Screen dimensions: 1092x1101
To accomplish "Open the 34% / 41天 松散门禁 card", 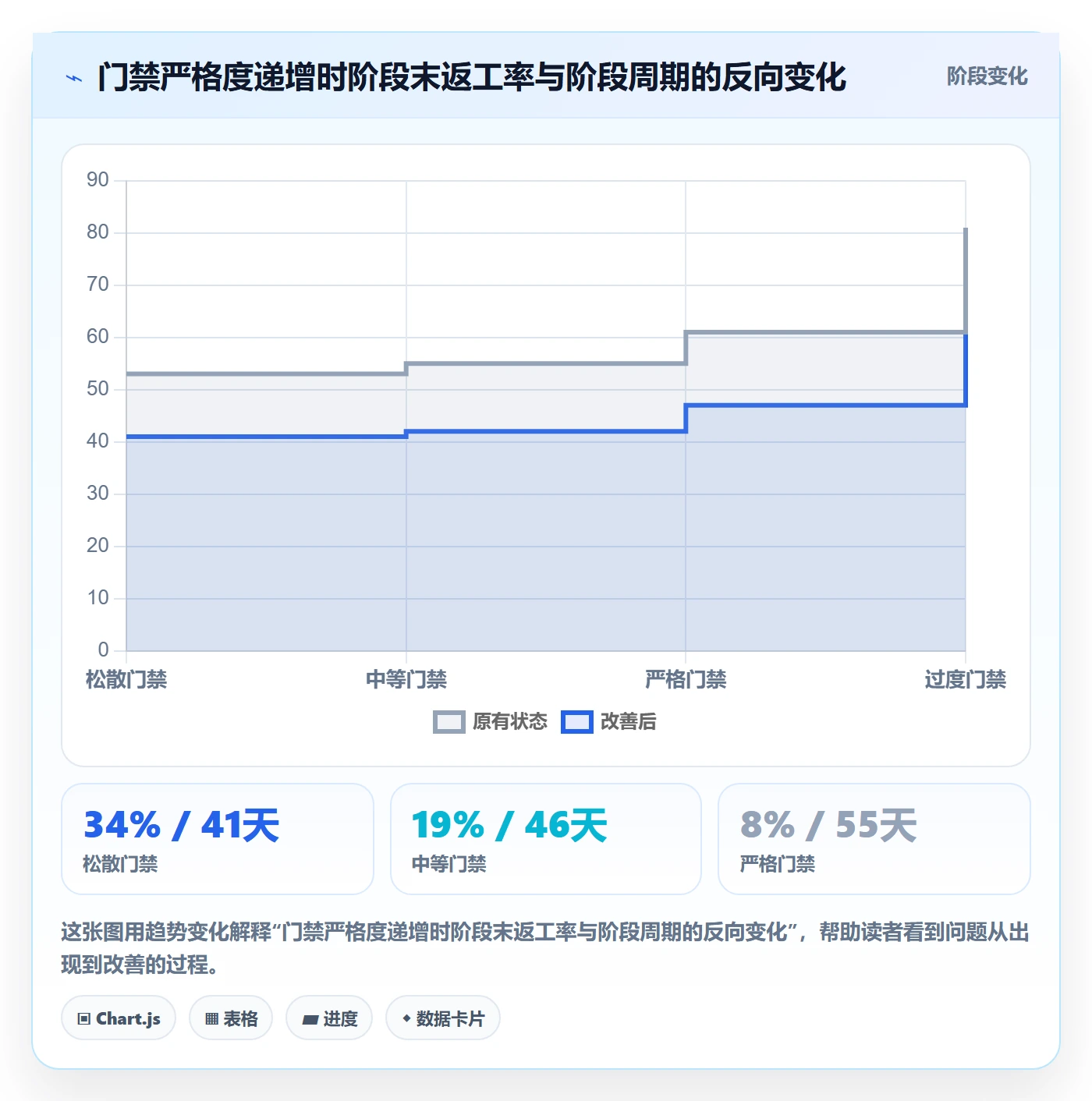I will [x=218, y=839].
